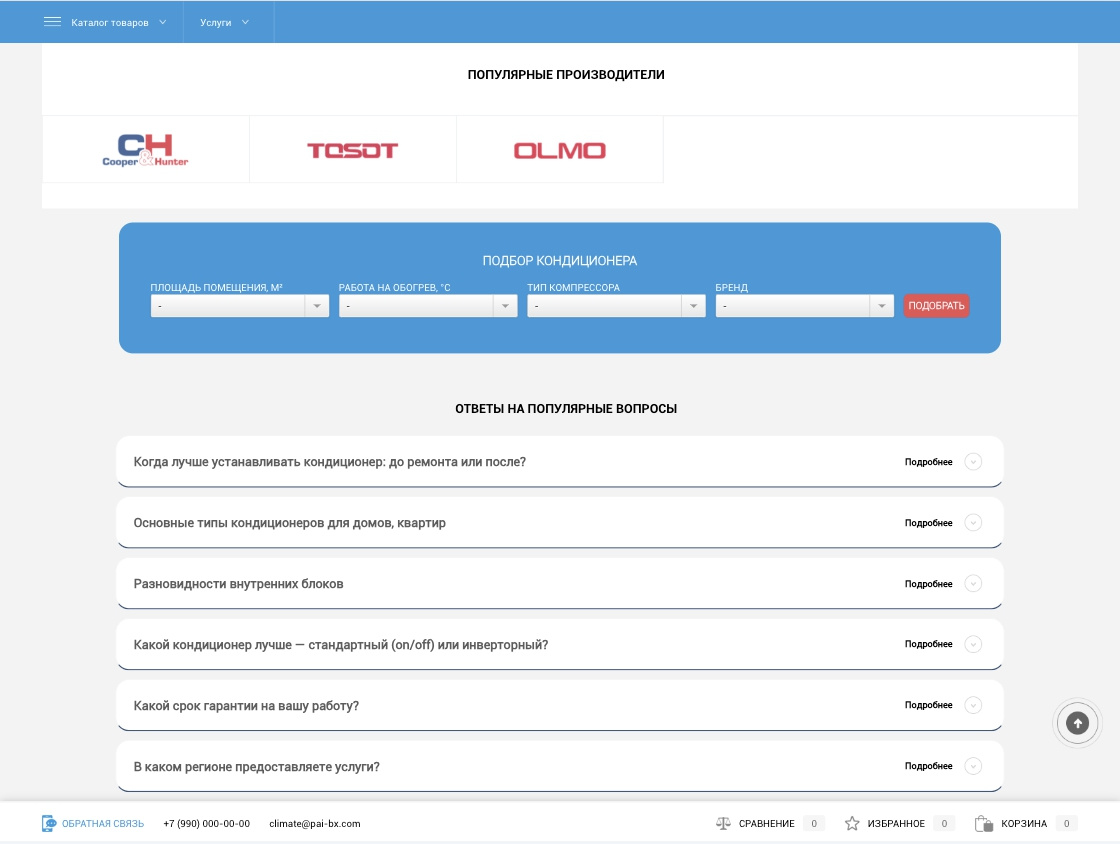Image resolution: width=1120 pixels, height=844 pixels.
Task: Click the email climate@pai-bx.com
Action: (315, 823)
